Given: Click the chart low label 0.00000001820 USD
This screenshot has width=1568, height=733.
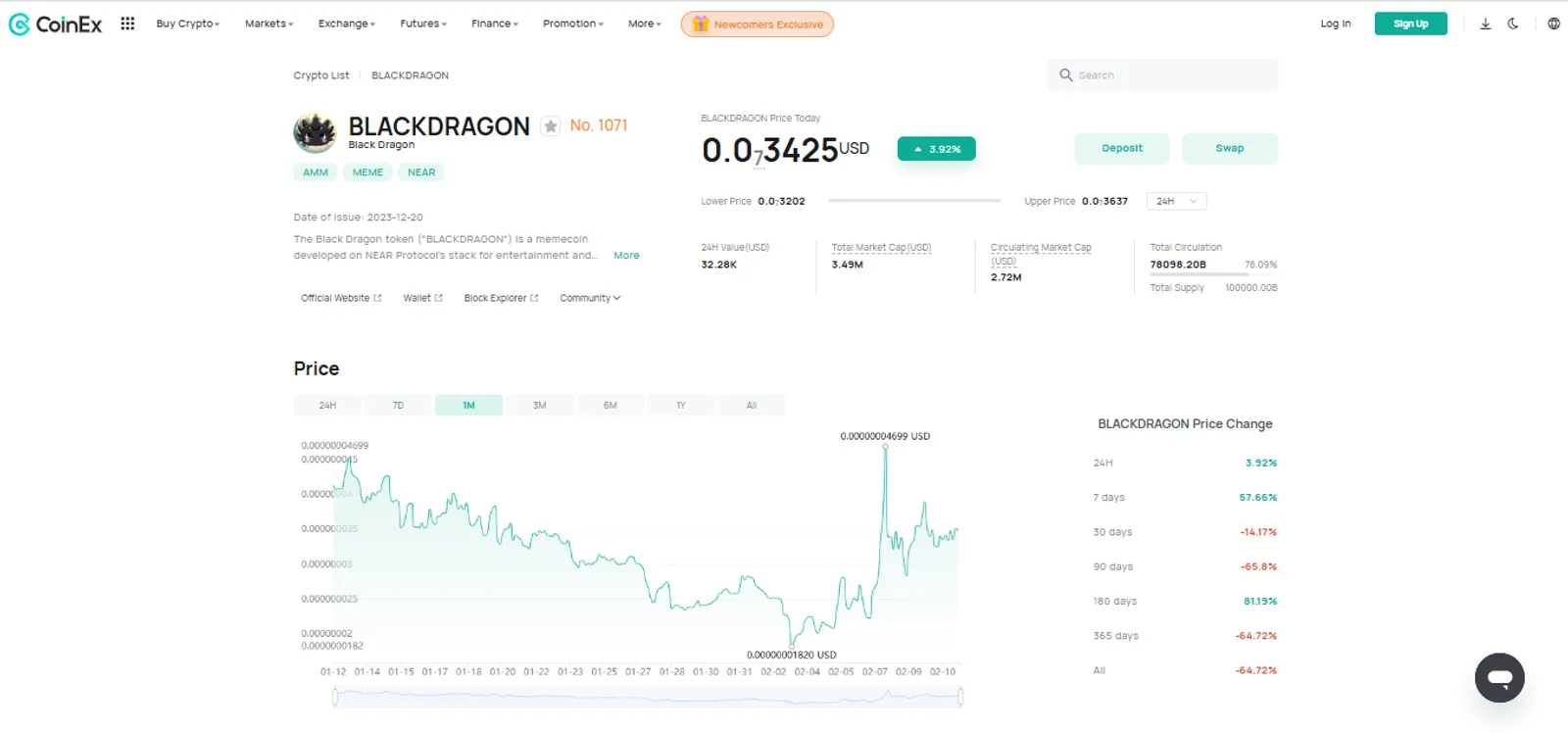Looking at the screenshot, I should 791,655.
